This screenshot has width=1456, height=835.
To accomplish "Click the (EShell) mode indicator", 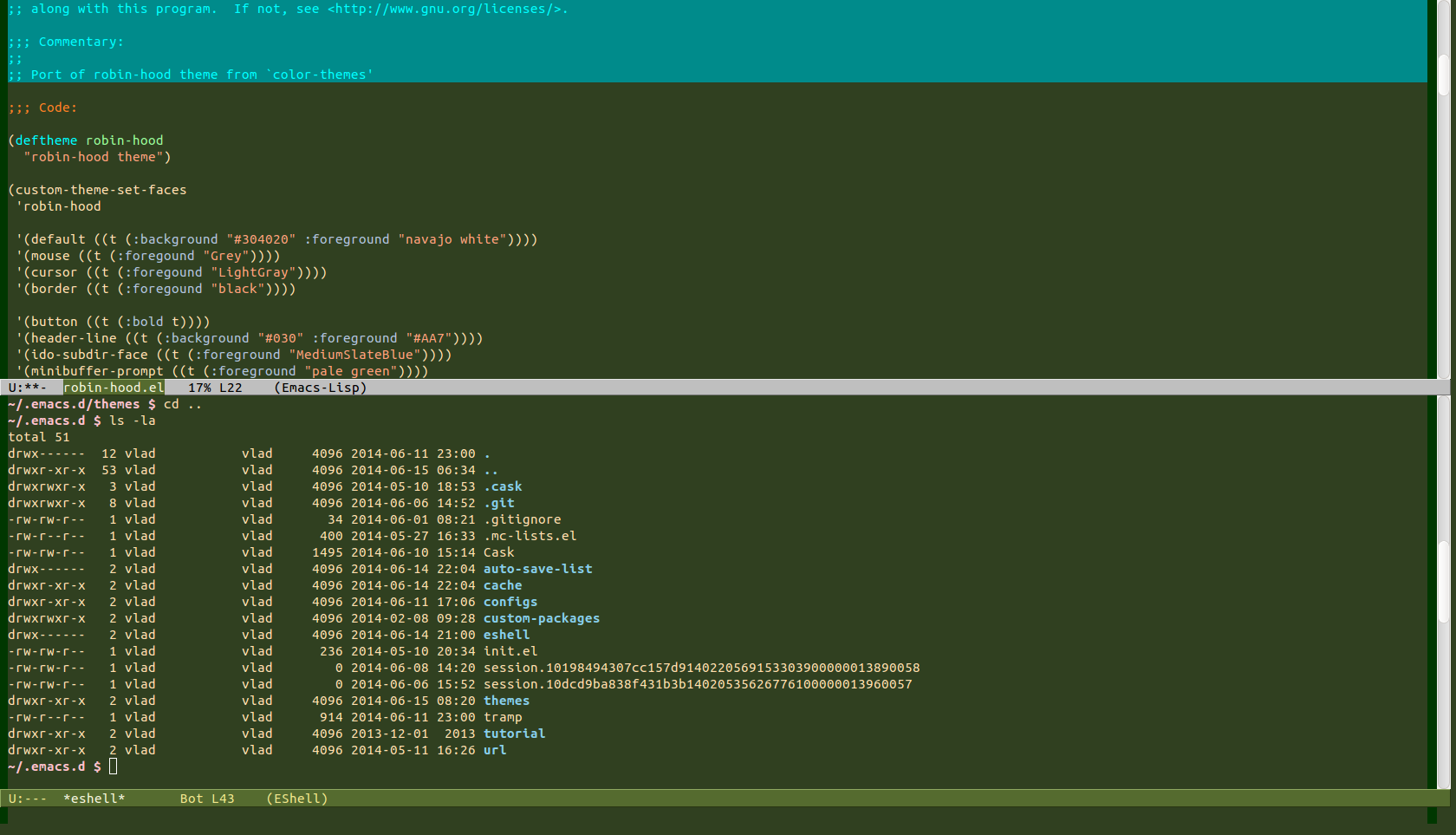I will [297, 799].
